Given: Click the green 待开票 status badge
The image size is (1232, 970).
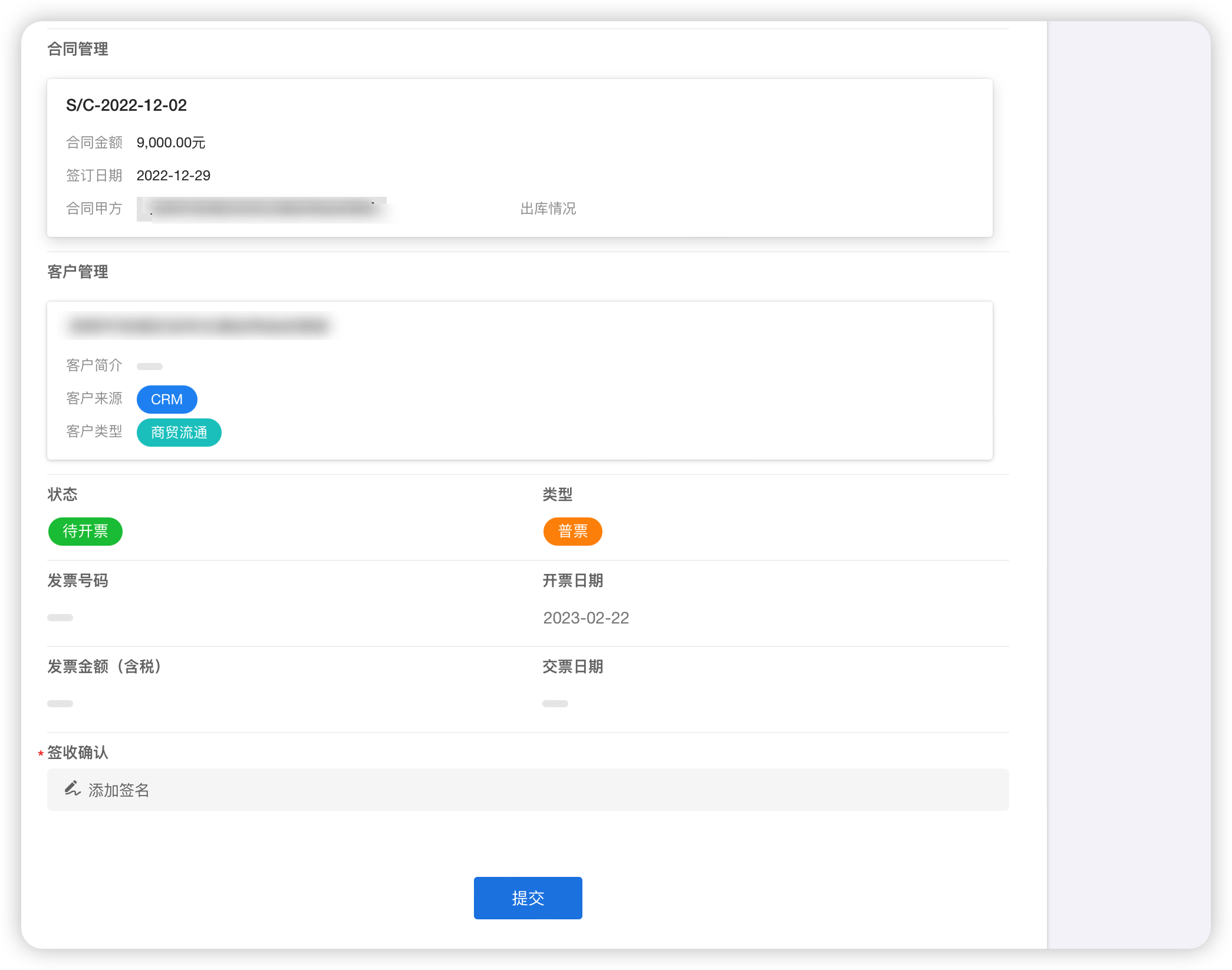Looking at the screenshot, I should (85, 532).
